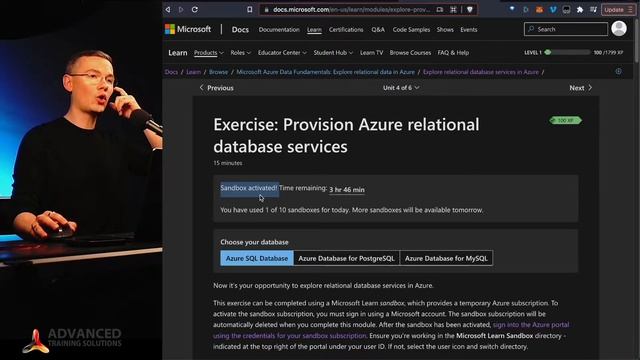Select Azure Database for MySQL
Viewport: 640px width, 360px height.
446,258
